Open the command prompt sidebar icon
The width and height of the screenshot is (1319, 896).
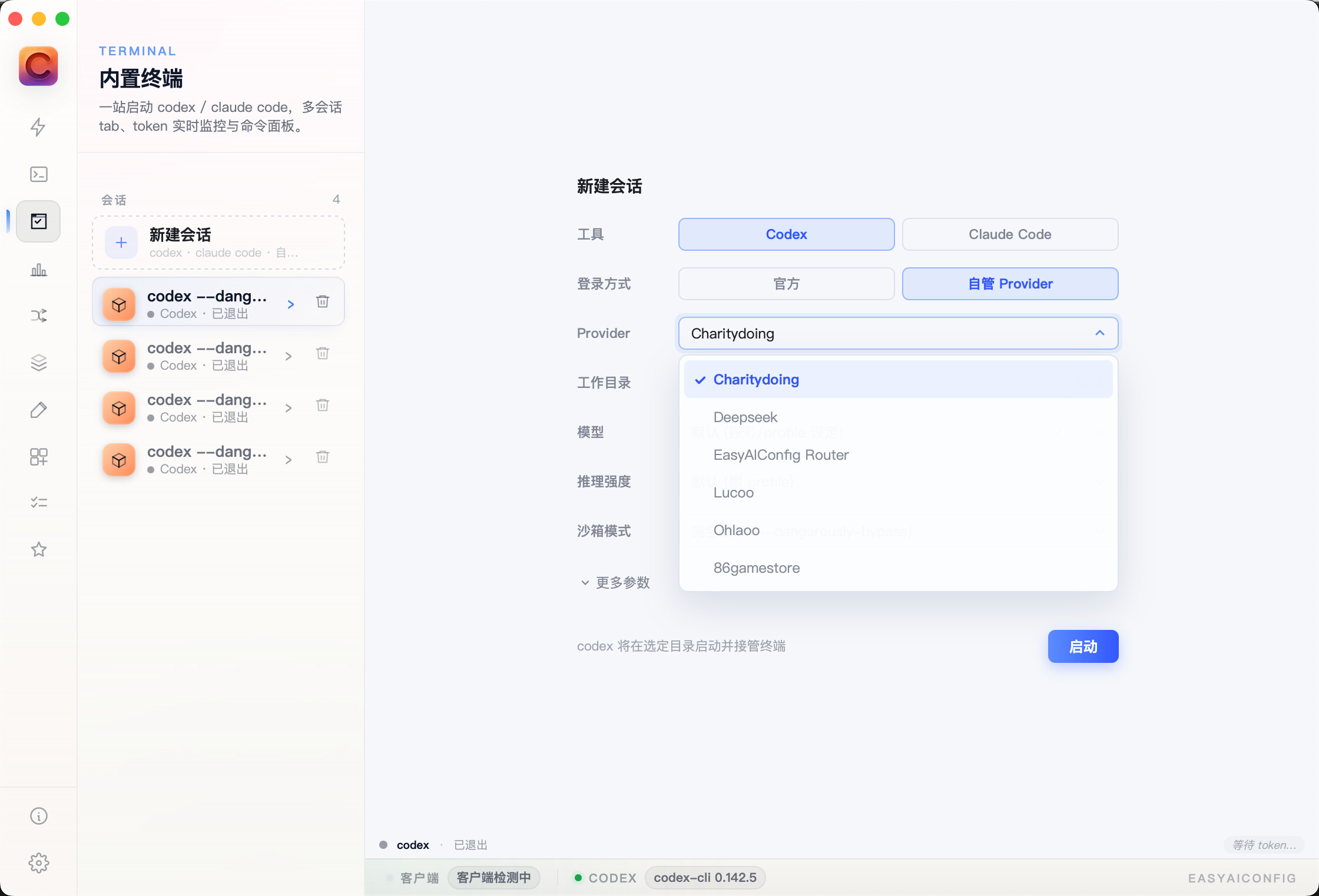(x=38, y=174)
